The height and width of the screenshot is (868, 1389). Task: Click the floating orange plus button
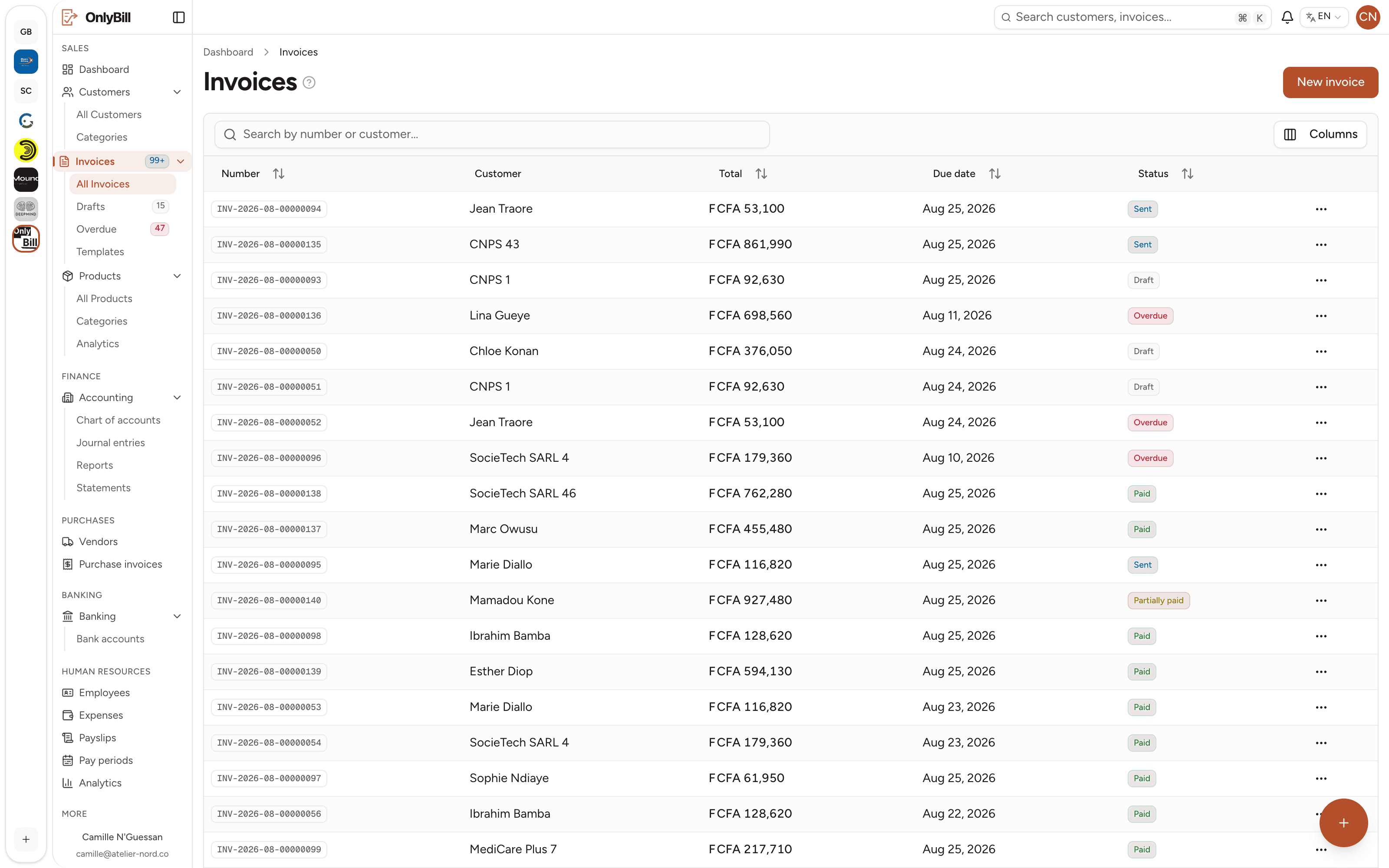point(1343,822)
